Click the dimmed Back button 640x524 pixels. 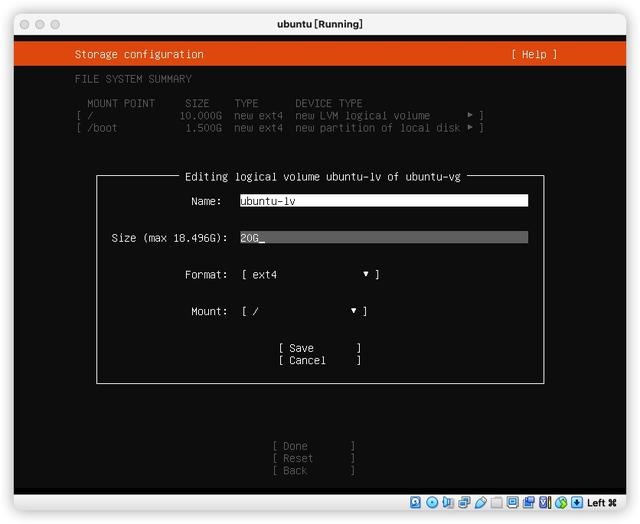click(x=313, y=471)
